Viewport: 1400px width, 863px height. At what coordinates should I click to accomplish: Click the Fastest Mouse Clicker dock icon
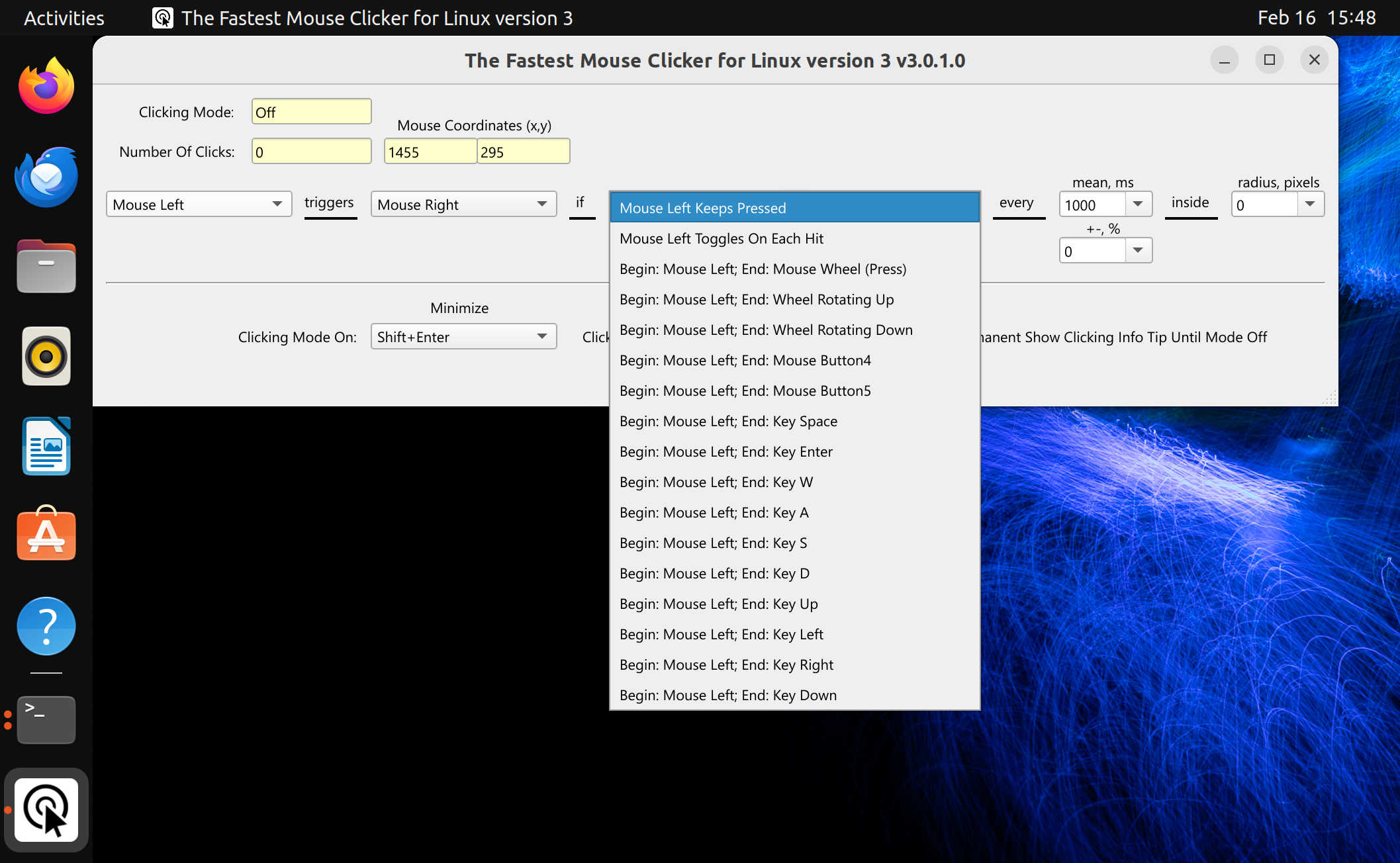(46, 809)
